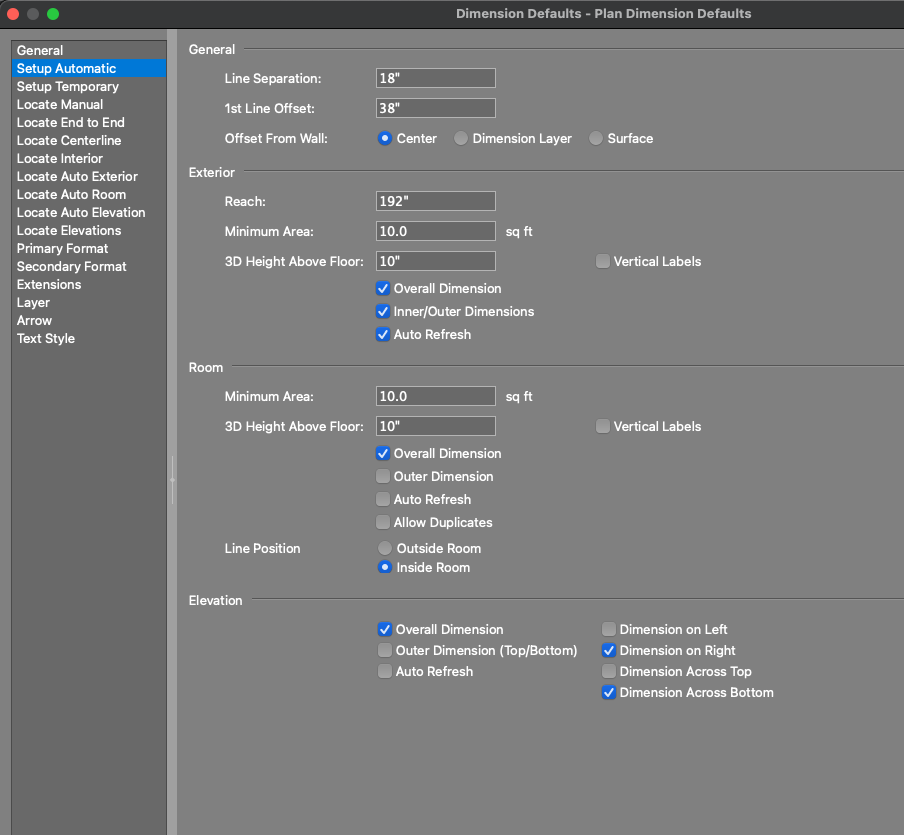The width and height of the screenshot is (904, 835).
Task: Disable Exterior Auto Refresh
Action: [x=383, y=335]
